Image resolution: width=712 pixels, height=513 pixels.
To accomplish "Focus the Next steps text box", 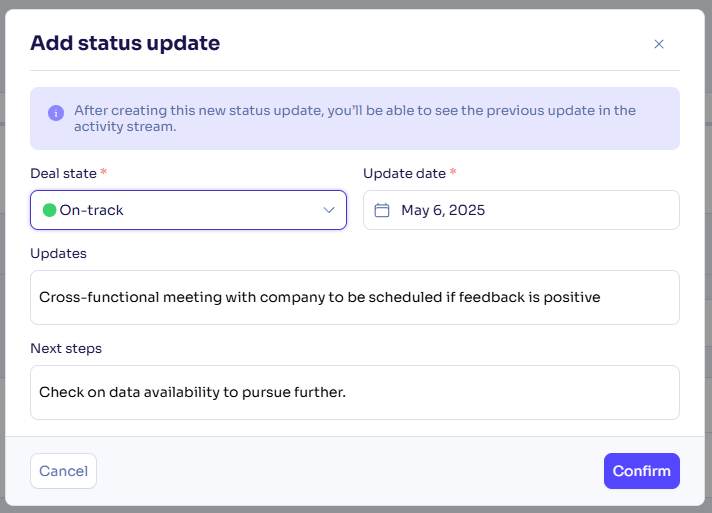I will (355, 392).
